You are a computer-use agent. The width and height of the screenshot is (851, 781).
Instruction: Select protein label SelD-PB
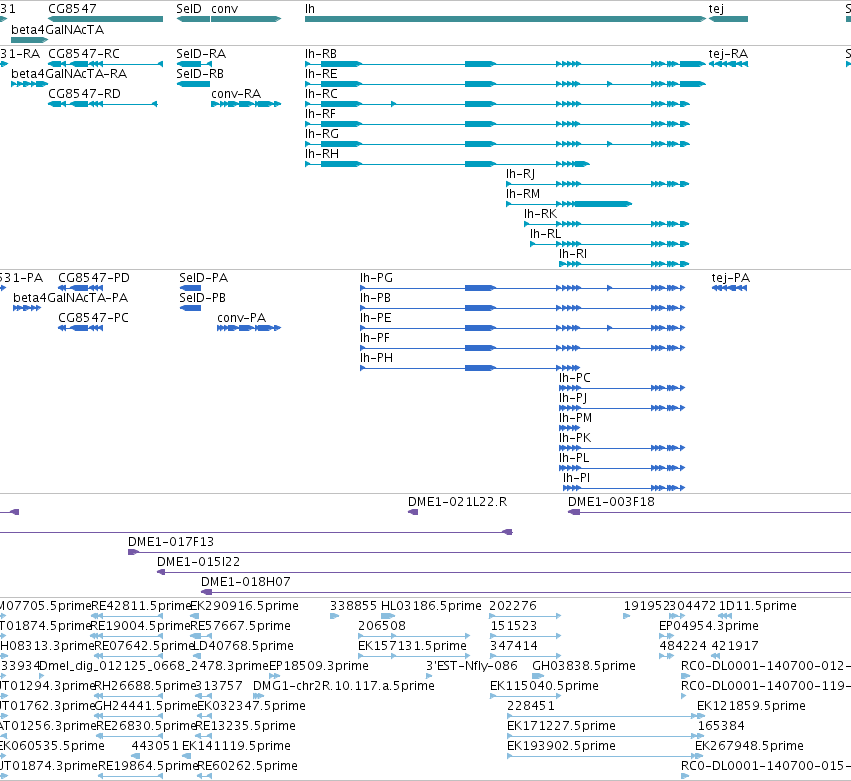pos(202,298)
